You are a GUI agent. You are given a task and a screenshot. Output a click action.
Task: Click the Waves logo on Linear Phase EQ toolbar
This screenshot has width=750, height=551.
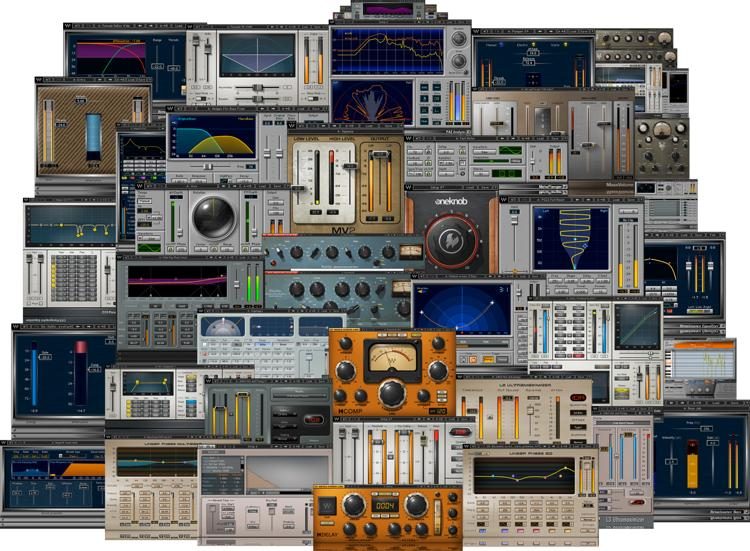point(467,446)
